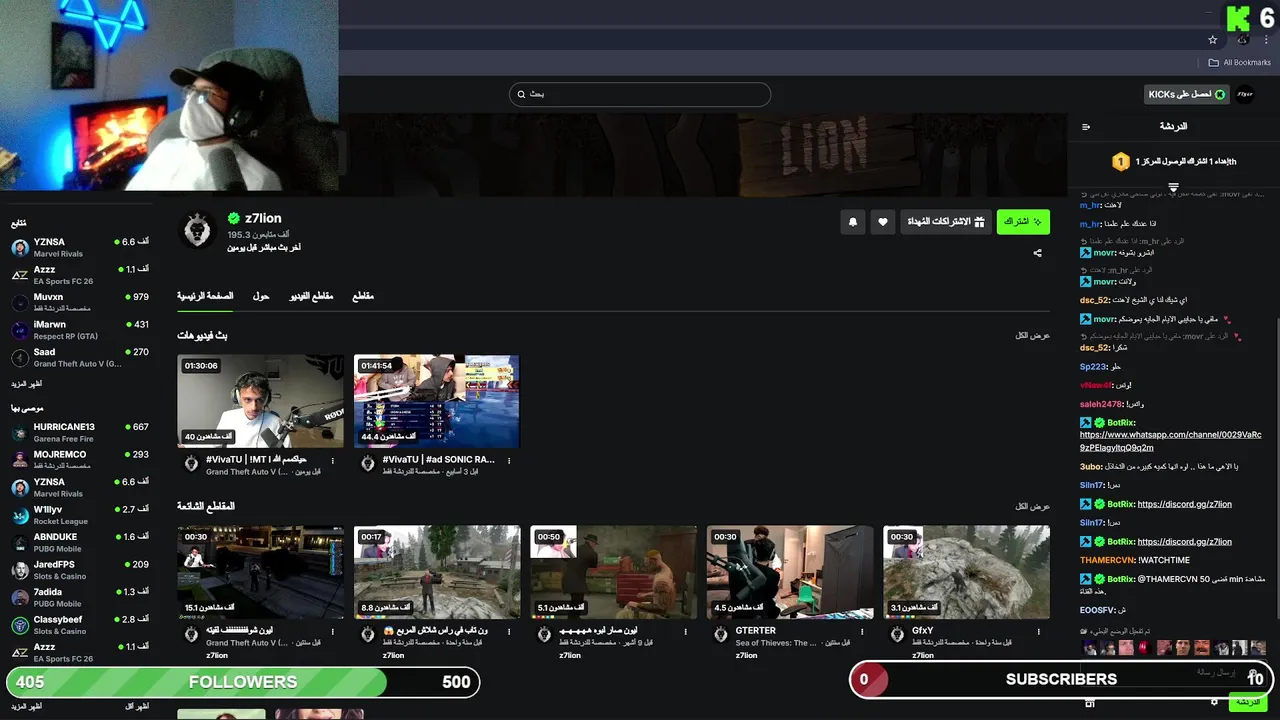Open the GTERTER clip title
Viewport: 1280px width, 720px height.
(x=755, y=631)
